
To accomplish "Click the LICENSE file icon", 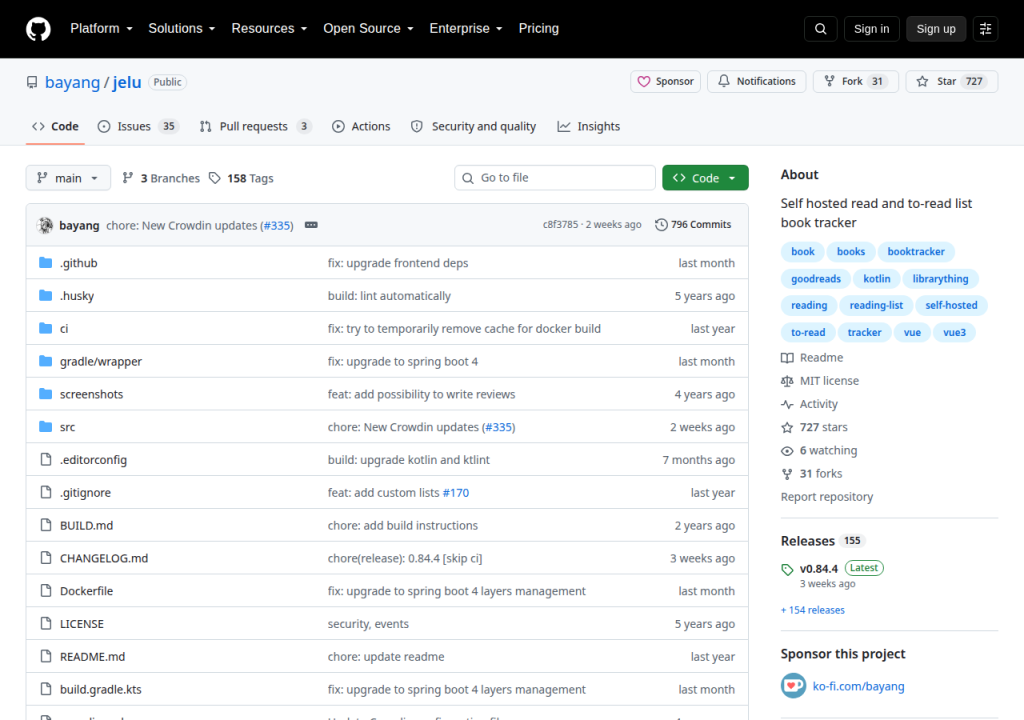I will click(45, 623).
